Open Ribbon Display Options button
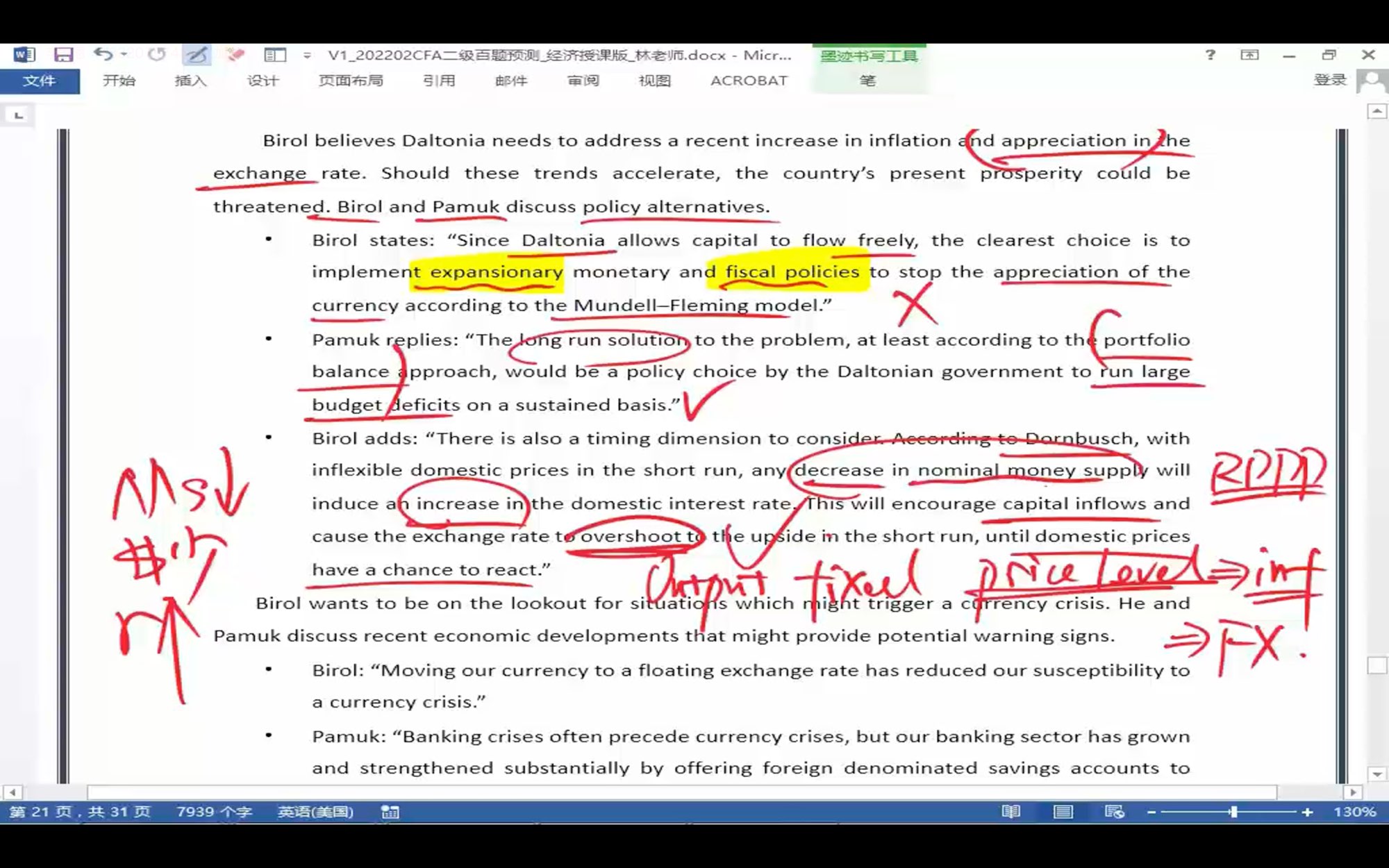This screenshot has width=1389, height=868. tap(1249, 55)
